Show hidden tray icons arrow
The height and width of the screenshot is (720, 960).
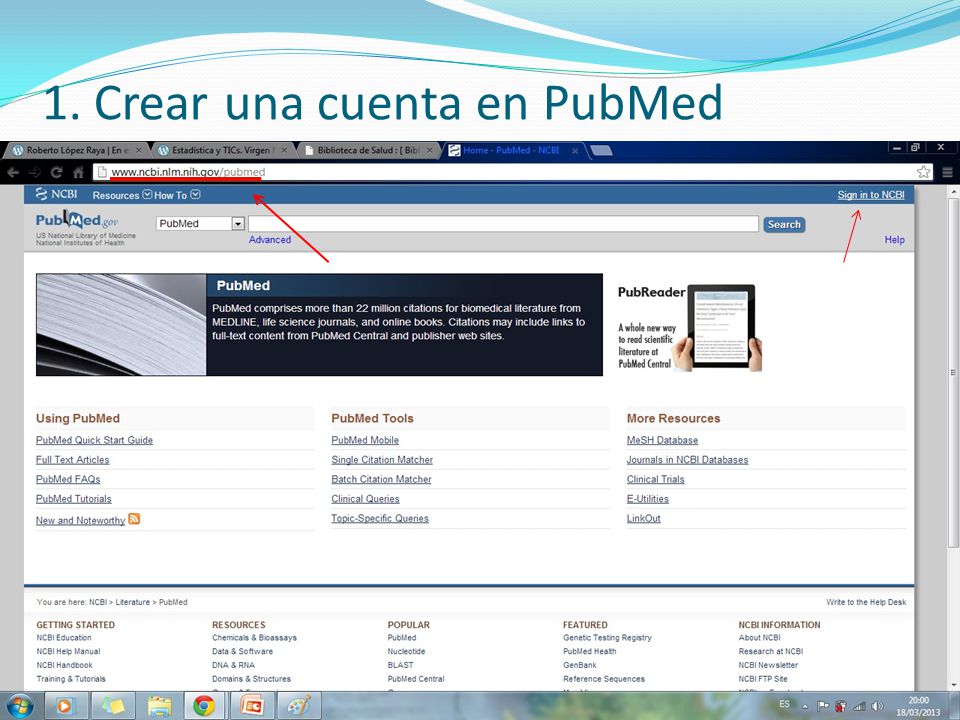(805, 707)
